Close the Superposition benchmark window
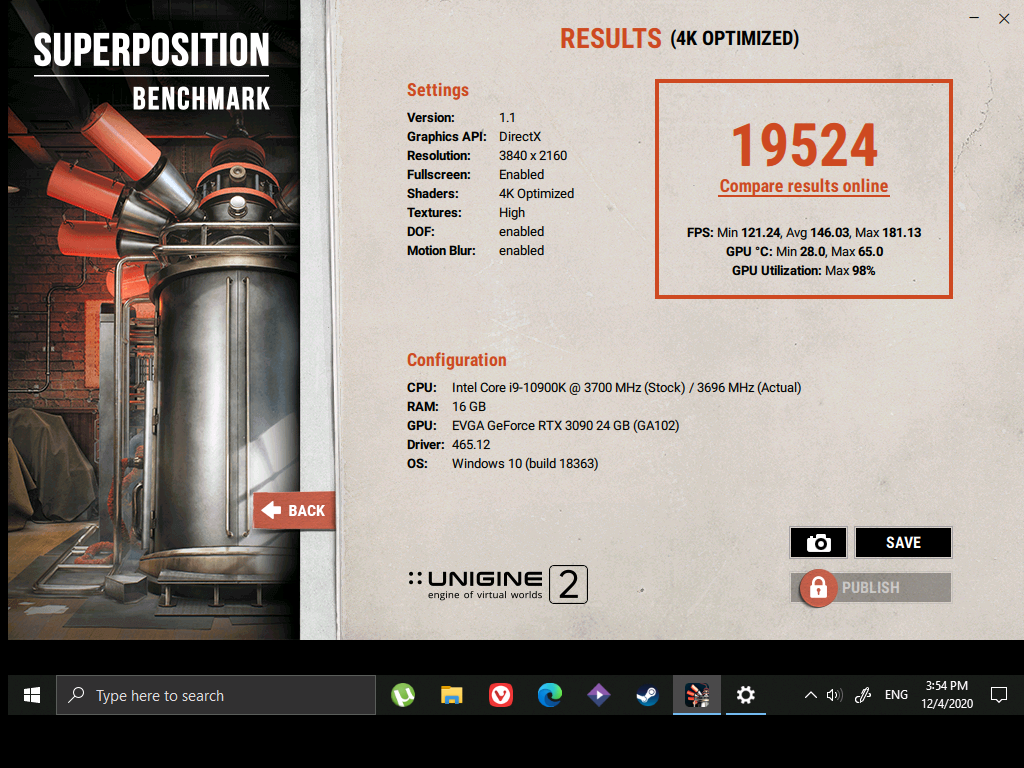1024x768 pixels. 1004,18
